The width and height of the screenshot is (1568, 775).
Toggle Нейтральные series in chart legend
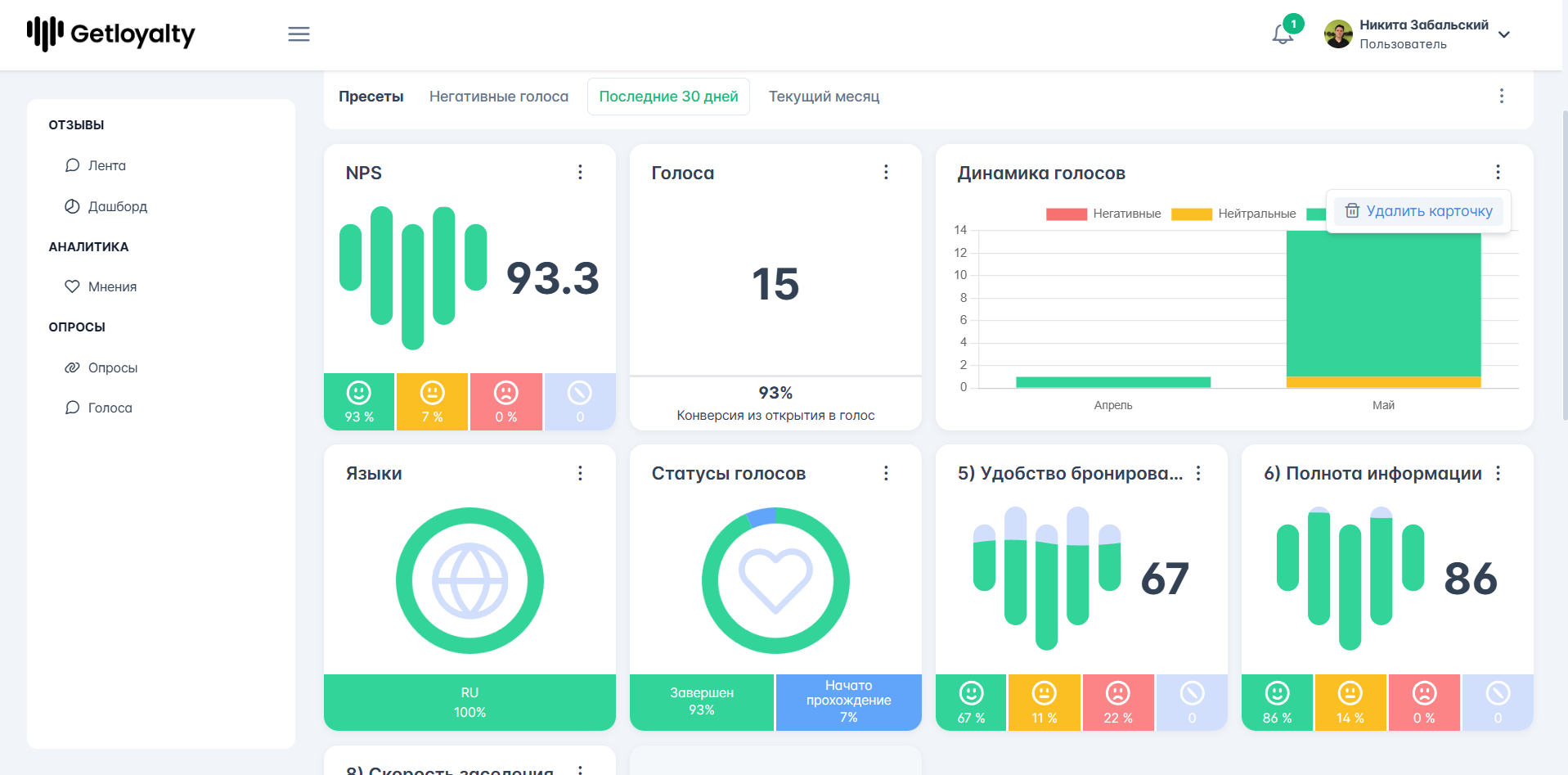1233,214
